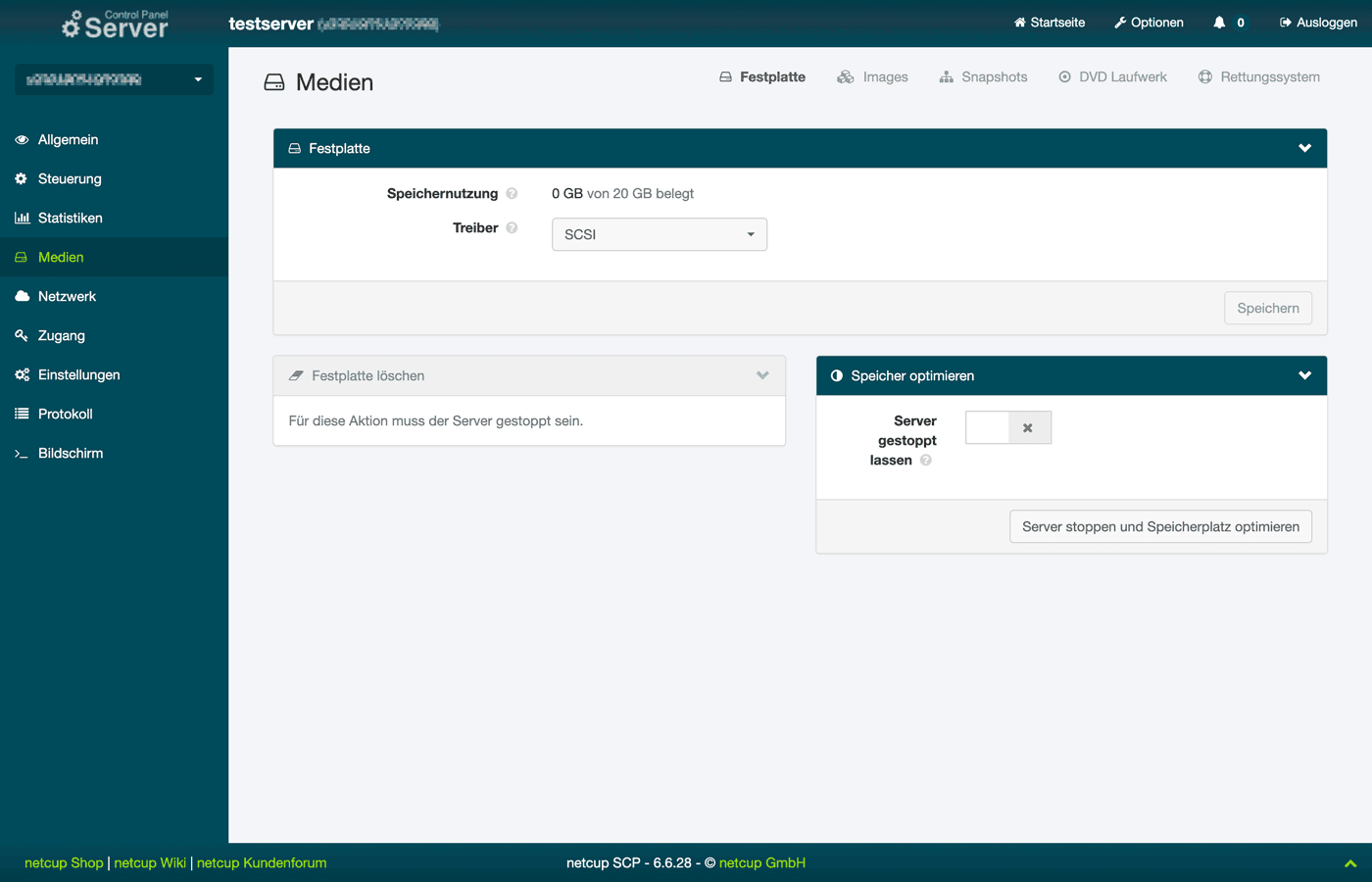
Task: Open Statistiken from the sidebar
Action: (x=70, y=219)
